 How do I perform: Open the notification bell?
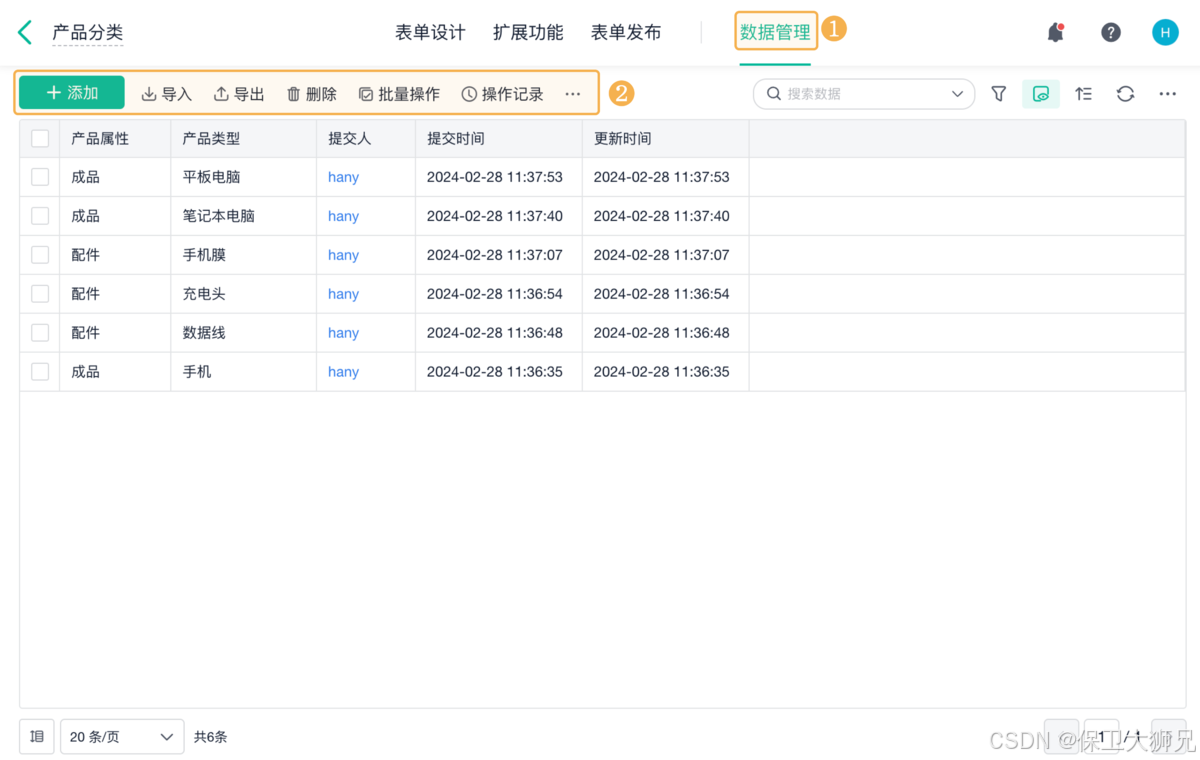1055,32
